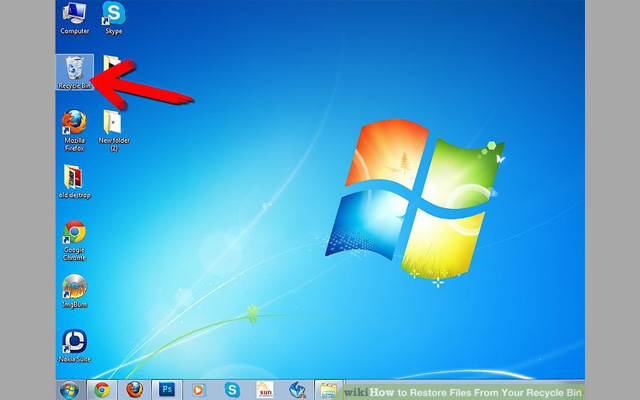Image resolution: width=640 pixels, height=400 pixels.
Task: Select the New folder (2) icon
Action: click(x=114, y=125)
